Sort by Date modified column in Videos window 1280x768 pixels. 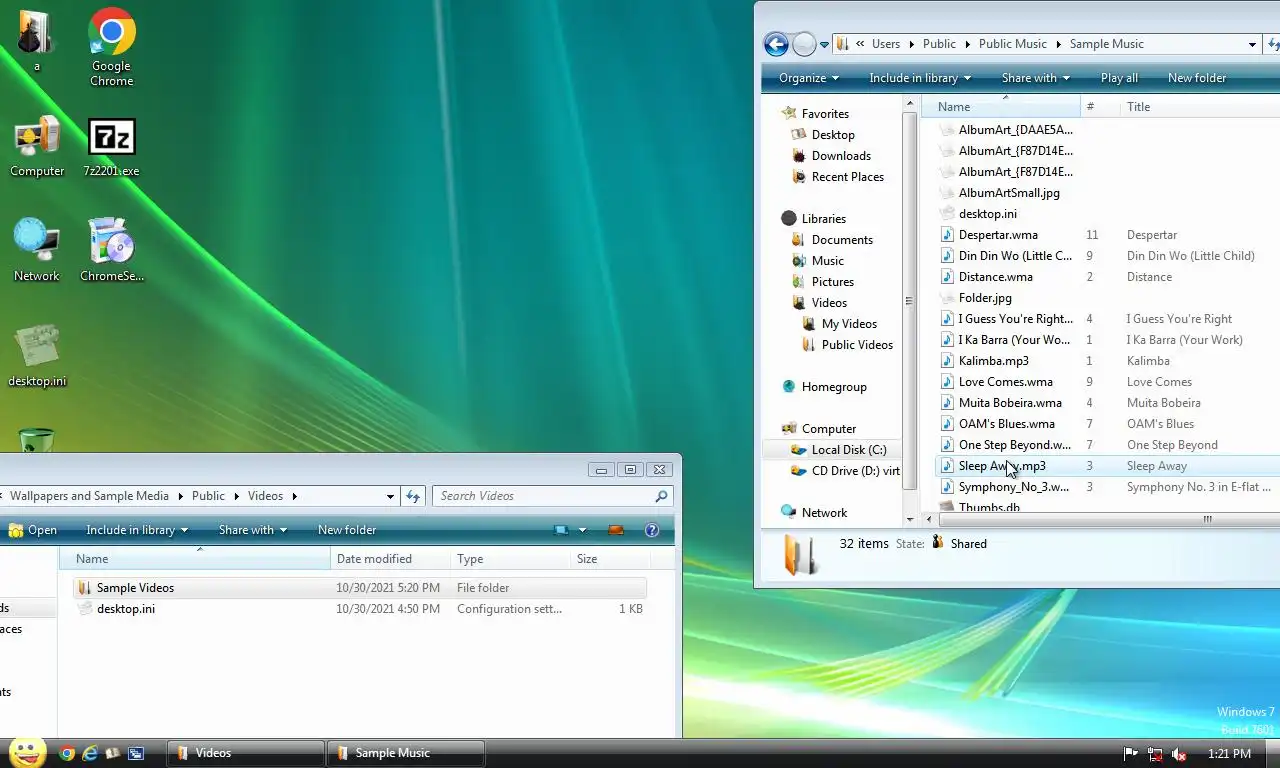tap(390, 559)
